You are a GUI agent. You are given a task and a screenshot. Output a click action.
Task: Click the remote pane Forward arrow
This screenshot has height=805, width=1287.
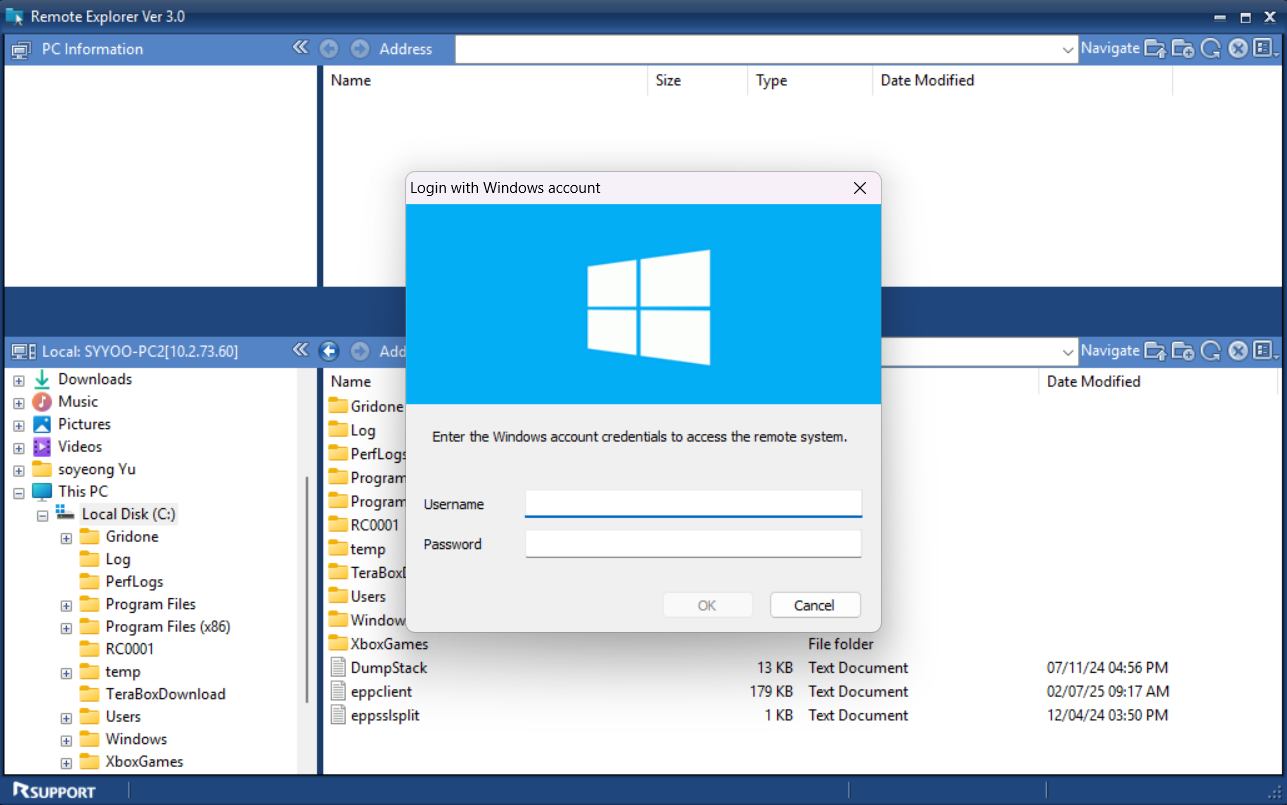pyautogui.click(x=360, y=48)
